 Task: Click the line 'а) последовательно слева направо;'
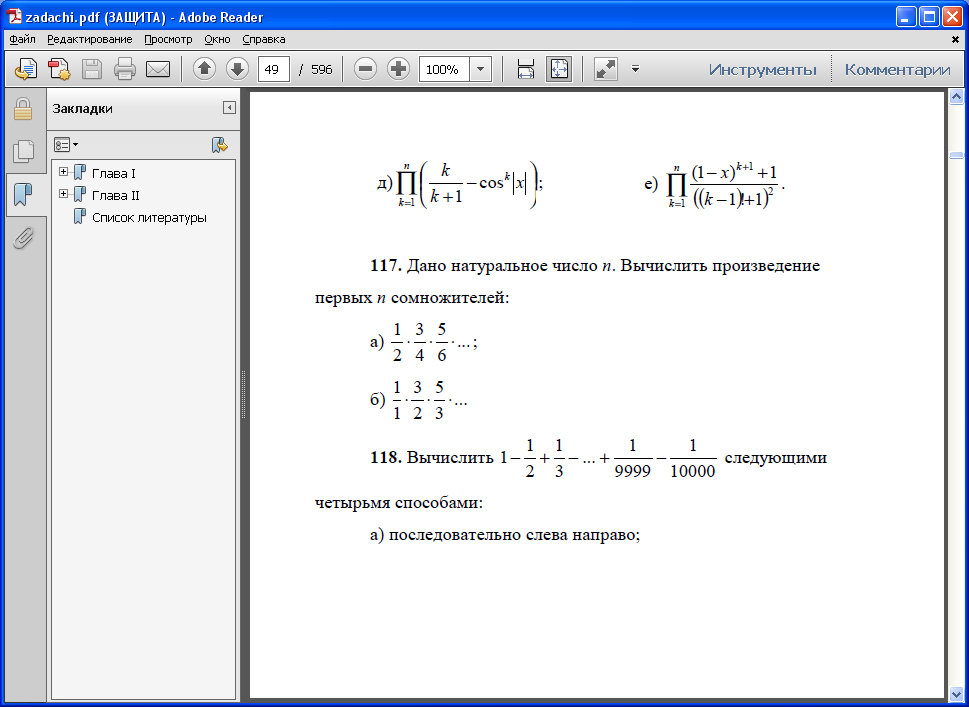click(x=505, y=535)
